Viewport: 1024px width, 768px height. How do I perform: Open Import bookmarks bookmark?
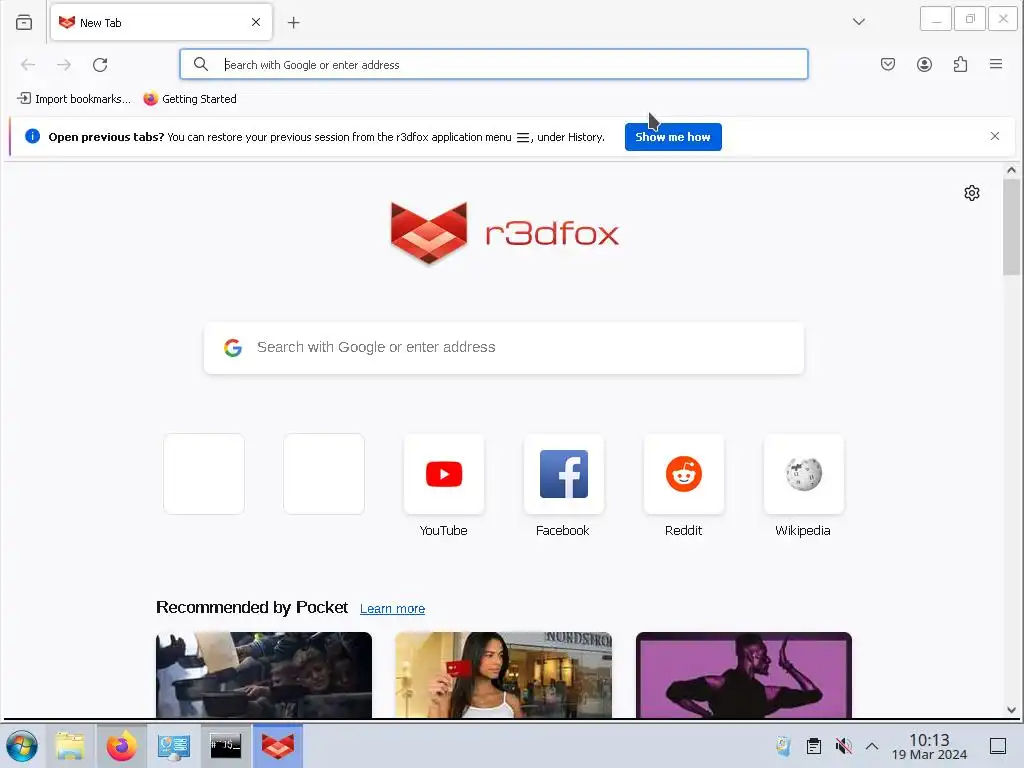pyautogui.click(x=74, y=99)
